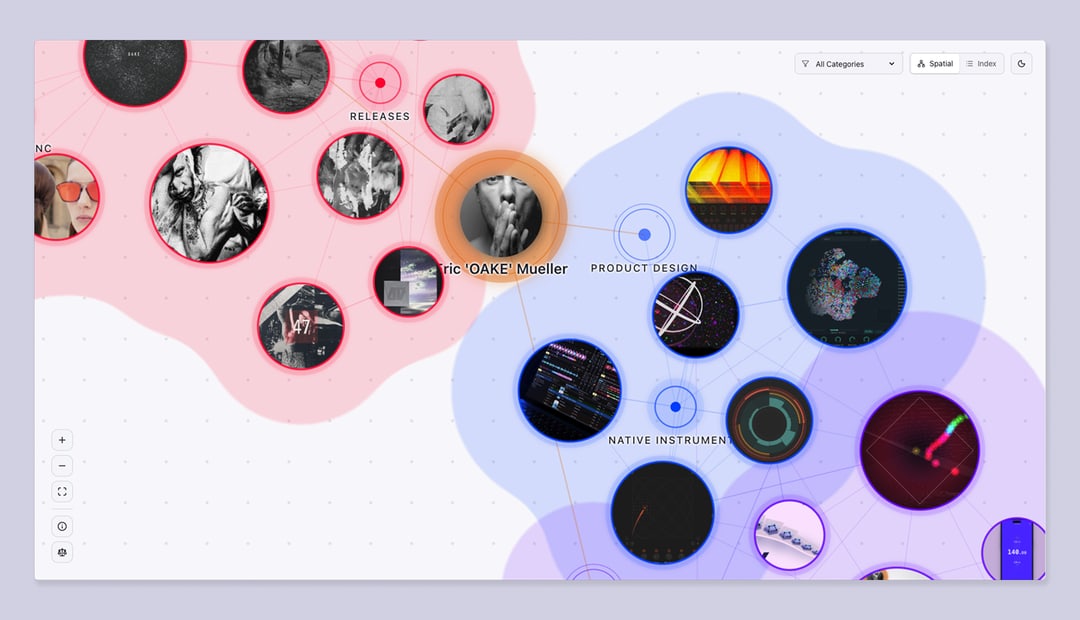
Task: Click the chevron in All Categories filter
Action: click(891, 64)
